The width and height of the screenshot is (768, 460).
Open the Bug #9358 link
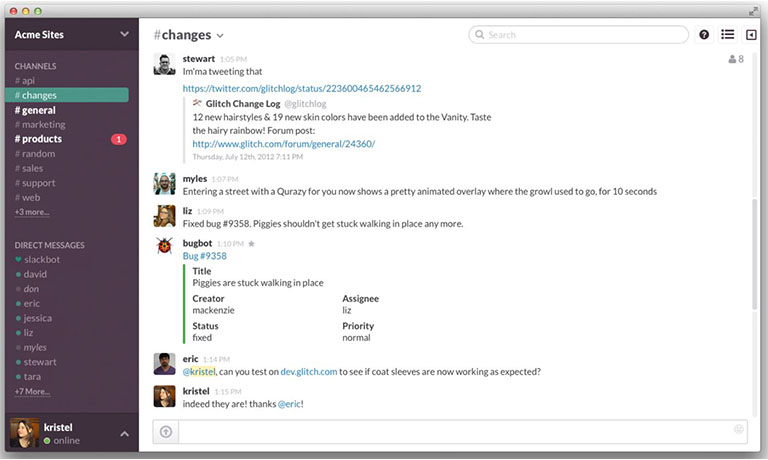click(205, 256)
